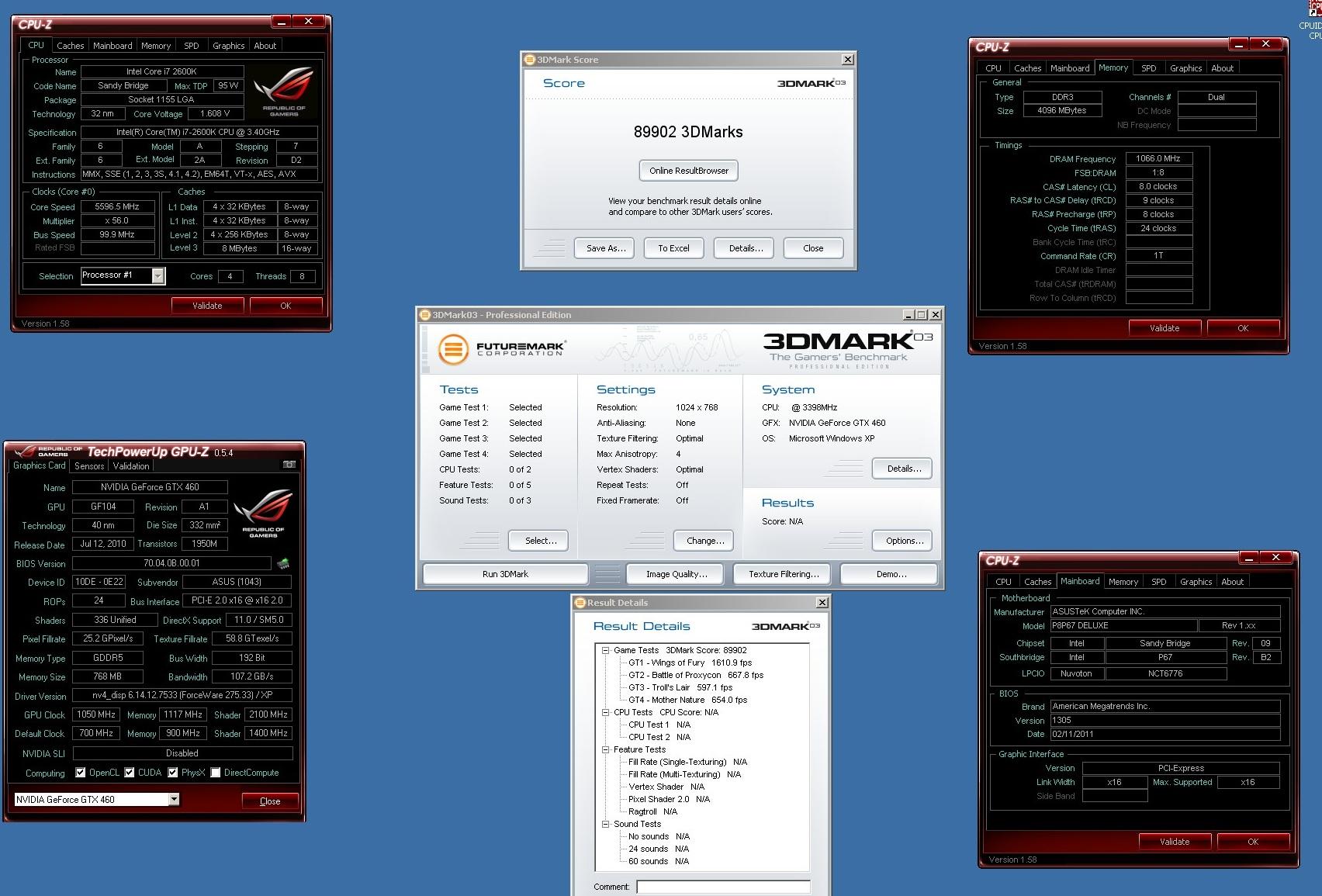Collapse the CPU Tests tree node

pos(605,712)
